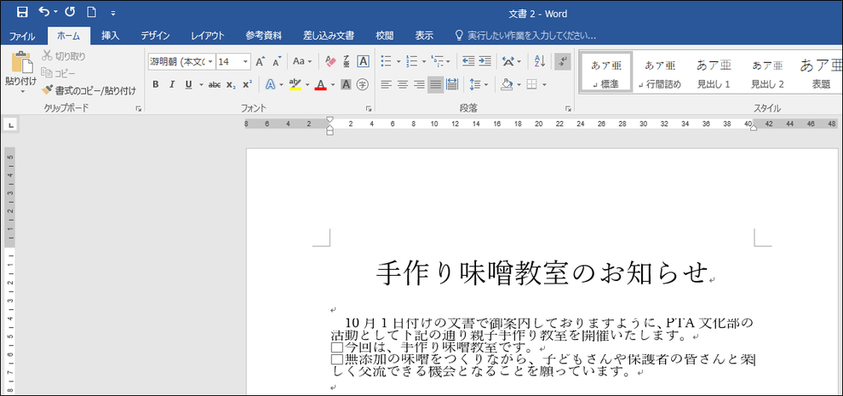Viewport: 843px width, 396px height.
Task: Toggle the show/hide paragraph marks button
Action: [562, 61]
